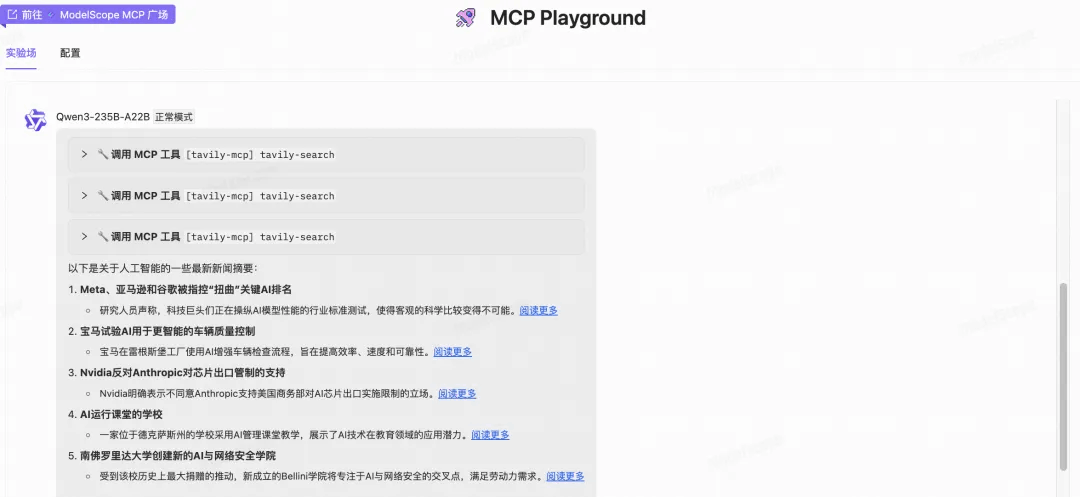Open 阅读更多 link for BMW quality control news

[x=453, y=352]
